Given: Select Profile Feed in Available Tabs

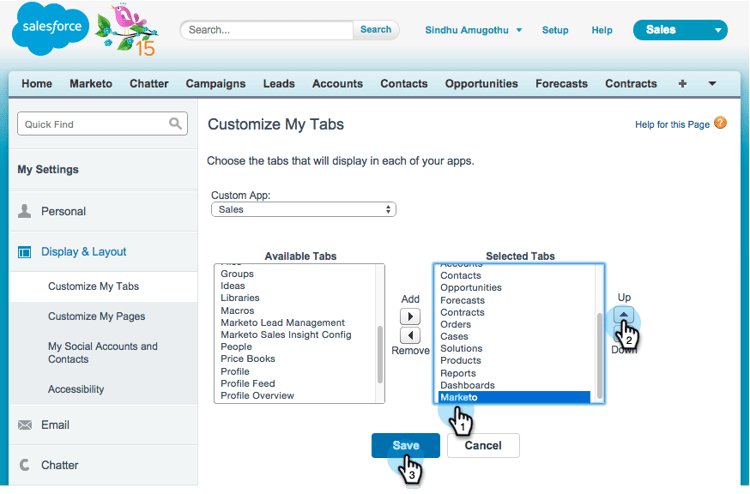Looking at the screenshot, I should [x=248, y=383].
